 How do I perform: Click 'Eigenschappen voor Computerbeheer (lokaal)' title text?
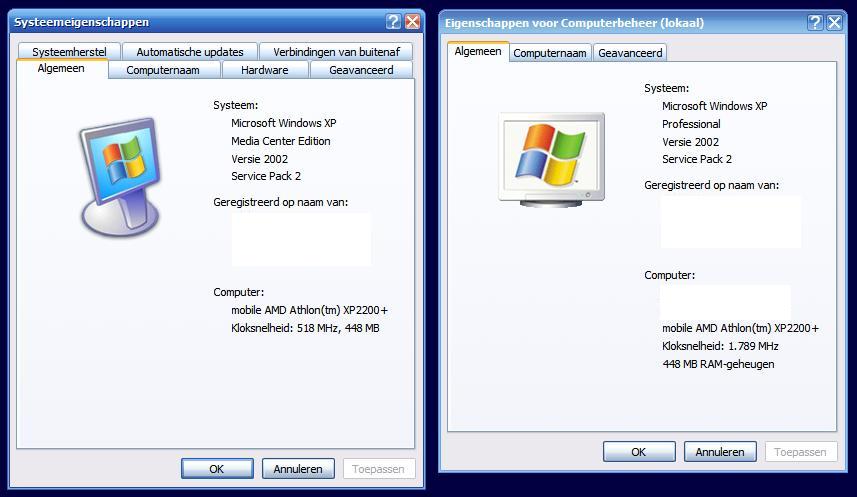tap(574, 23)
